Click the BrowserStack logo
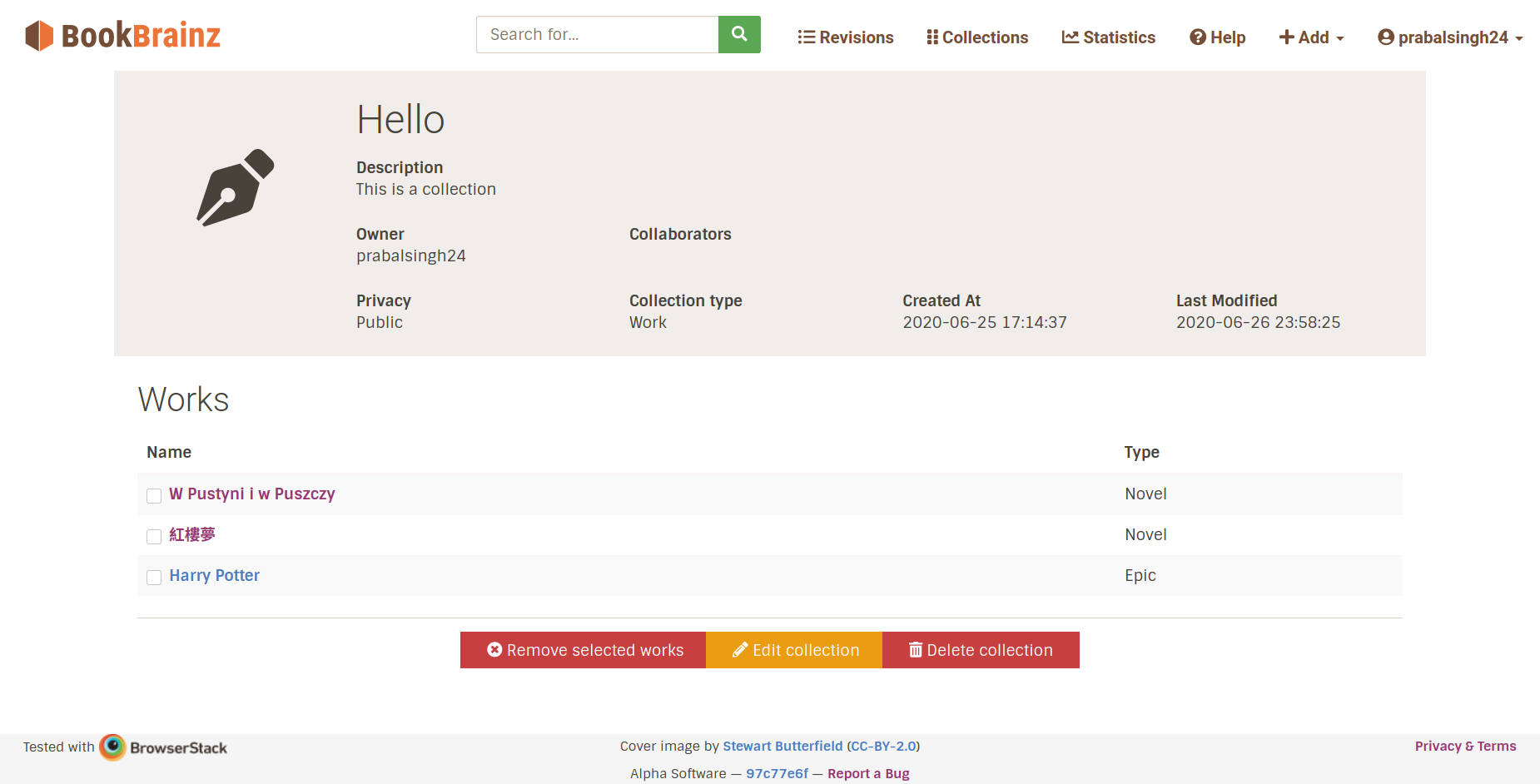Image resolution: width=1540 pixels, height=784 pixels. click(x=163, y=747)
